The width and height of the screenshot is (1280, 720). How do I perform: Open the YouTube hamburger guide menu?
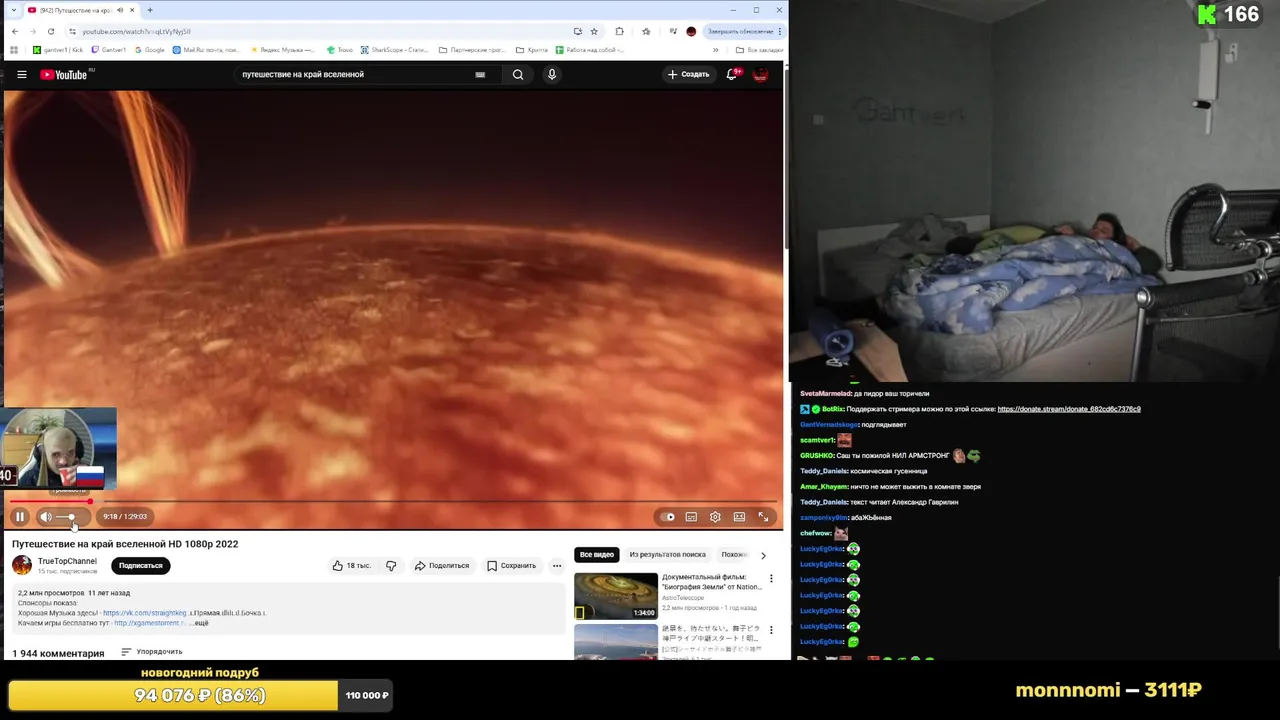(21, 74)
